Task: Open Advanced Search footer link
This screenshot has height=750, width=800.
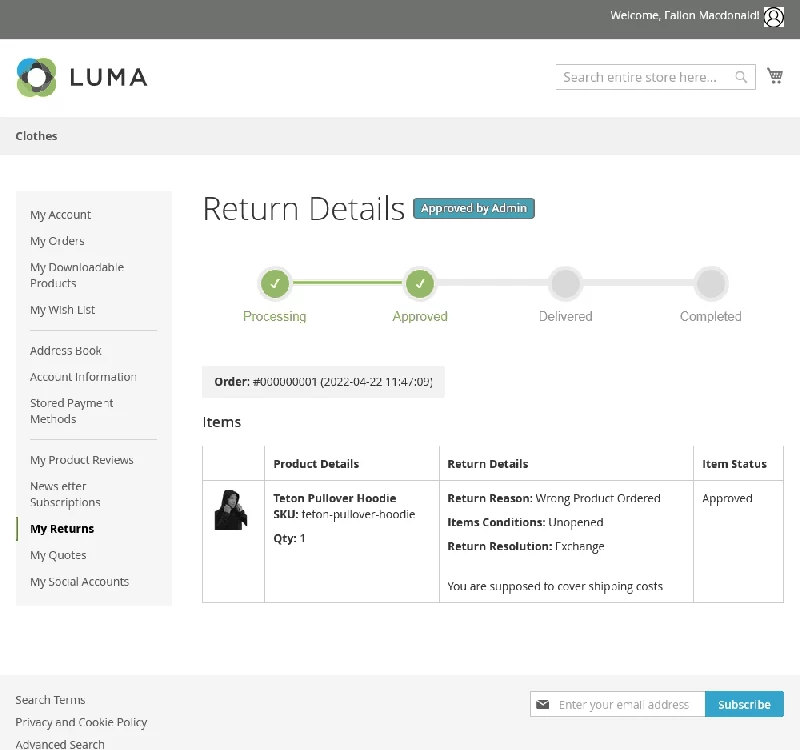Action: tap(60, 744)
